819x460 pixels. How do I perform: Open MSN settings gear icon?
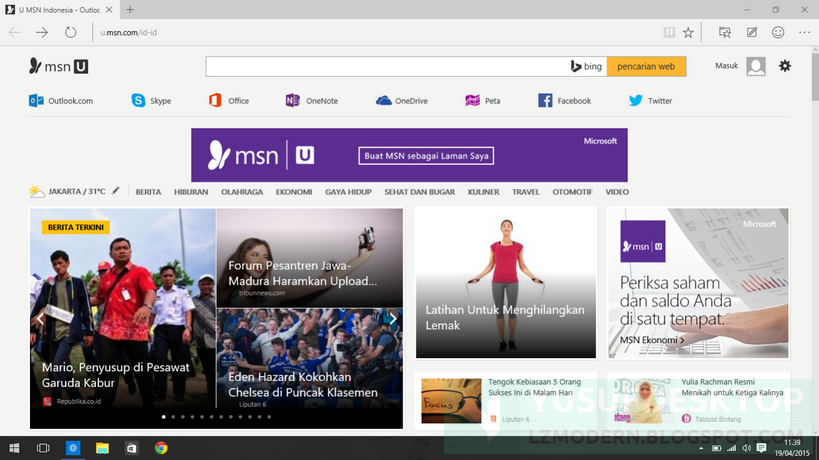pyautogui.click(x=785, y=66)
